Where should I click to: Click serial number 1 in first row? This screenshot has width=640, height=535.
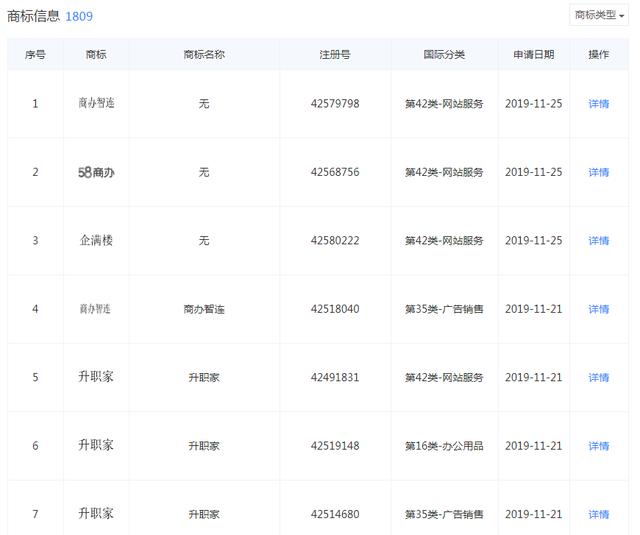pos(35,104)
